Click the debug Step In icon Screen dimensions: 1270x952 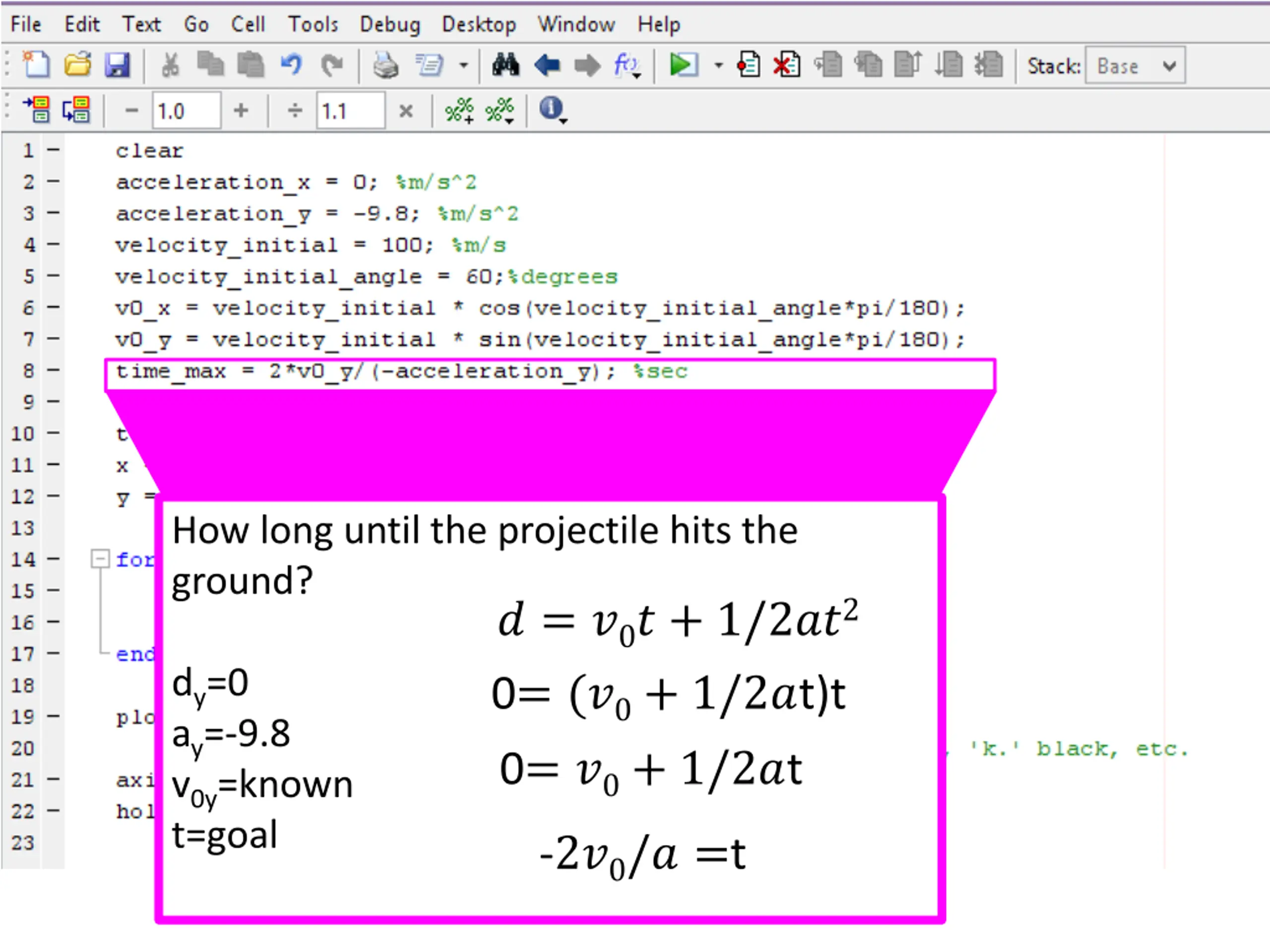click(x=868, y=65)
